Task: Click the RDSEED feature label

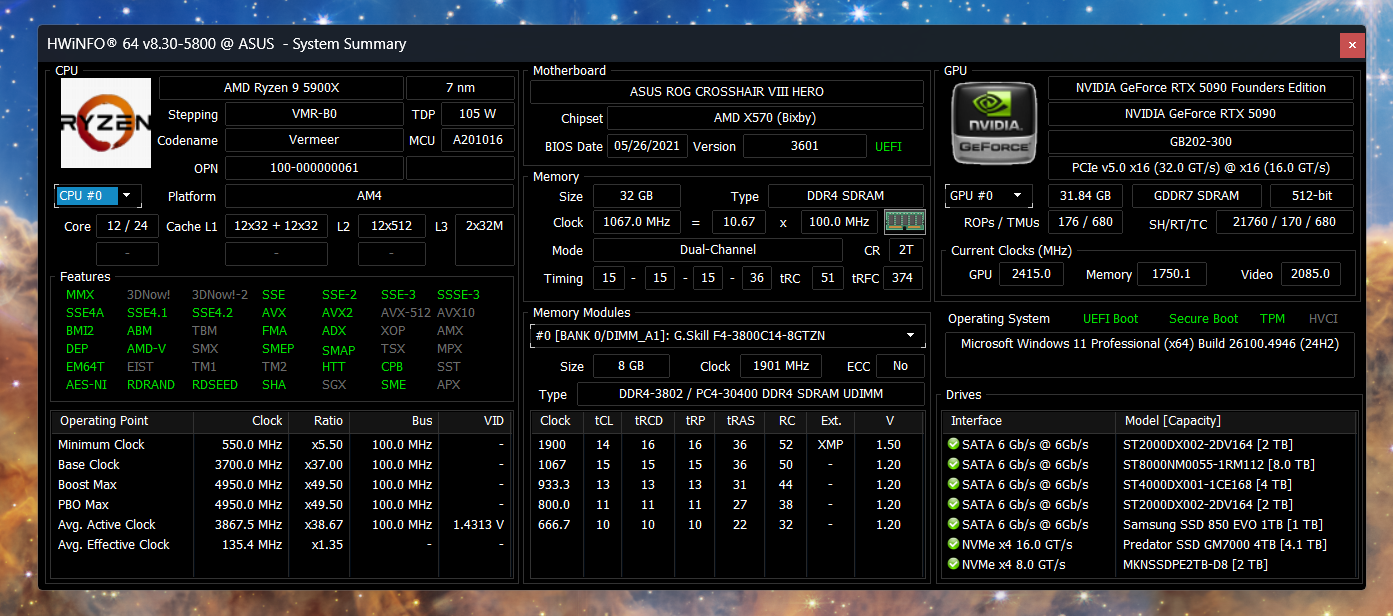Action: (215, 385)
